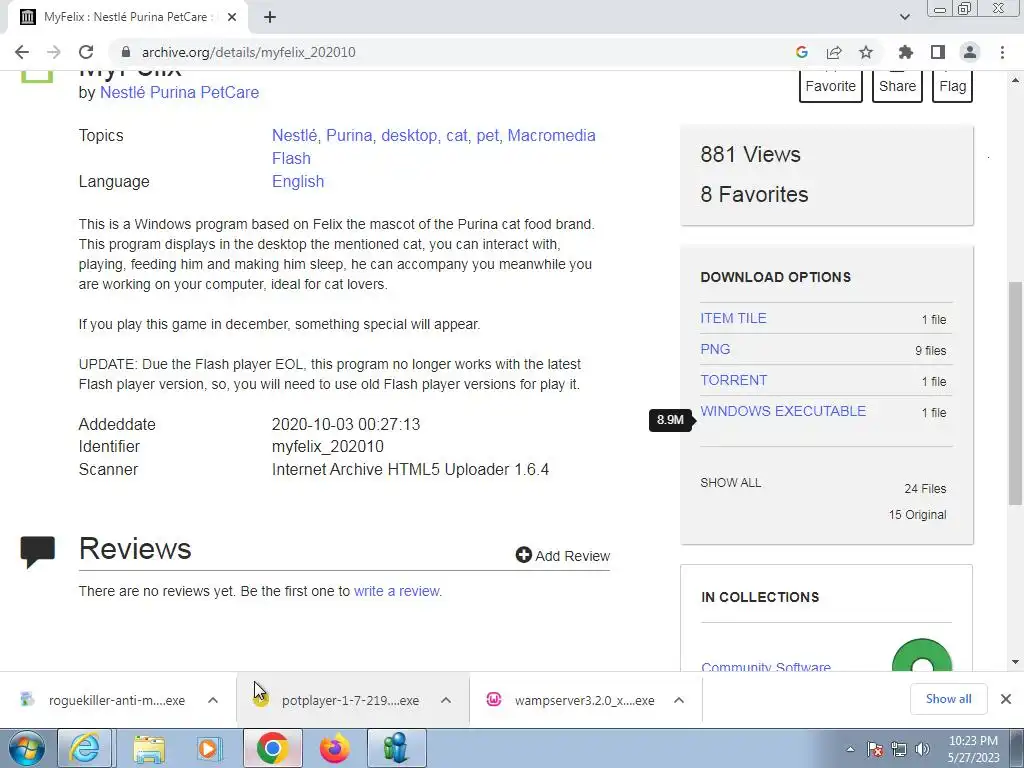Open the Windows Start menu

point(27,748)
